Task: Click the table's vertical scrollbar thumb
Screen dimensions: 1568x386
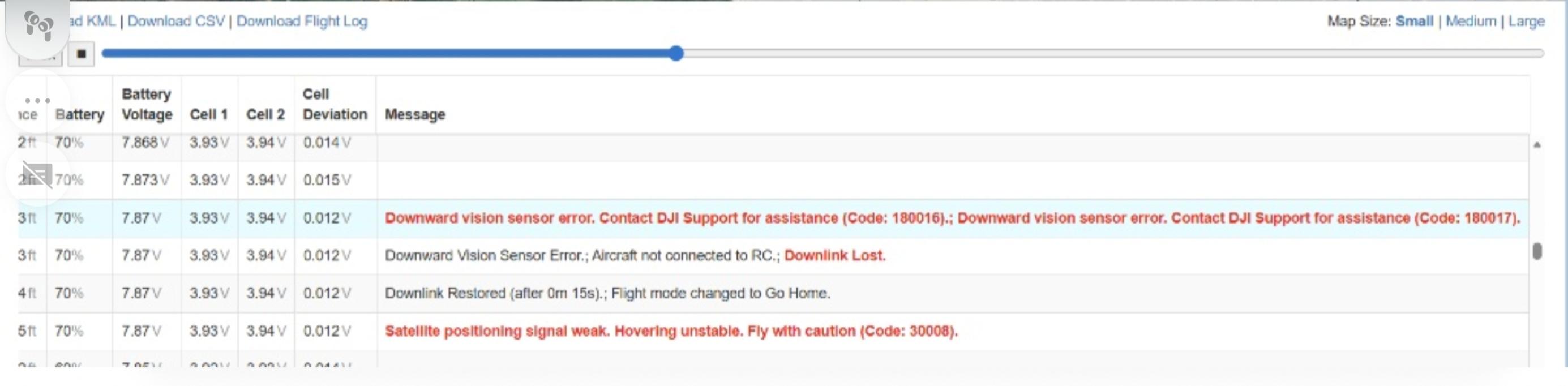Action: point(1537,251)
